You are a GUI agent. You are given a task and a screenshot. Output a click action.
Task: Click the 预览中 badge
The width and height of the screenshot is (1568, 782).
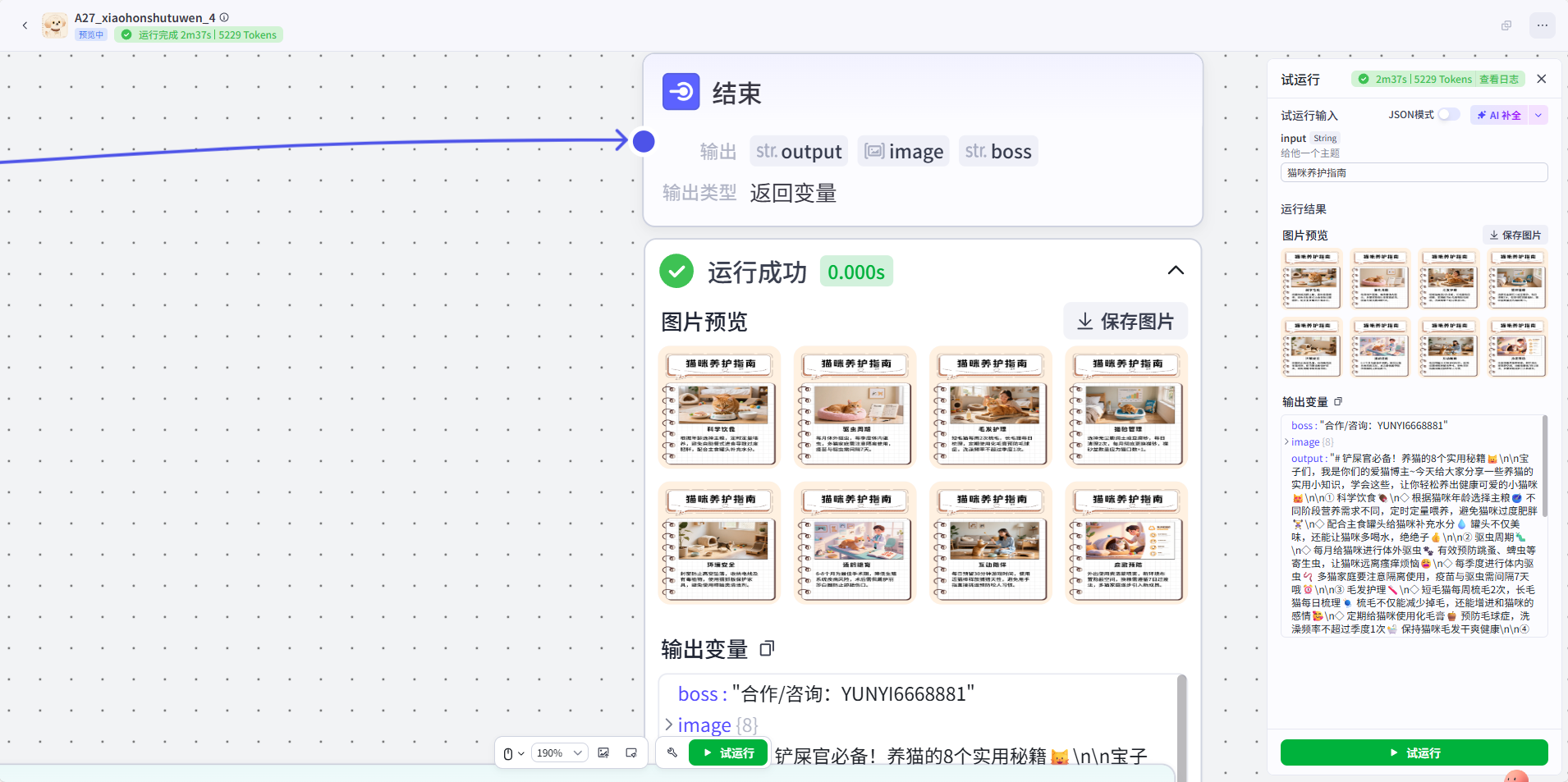[x=91, y=34]
